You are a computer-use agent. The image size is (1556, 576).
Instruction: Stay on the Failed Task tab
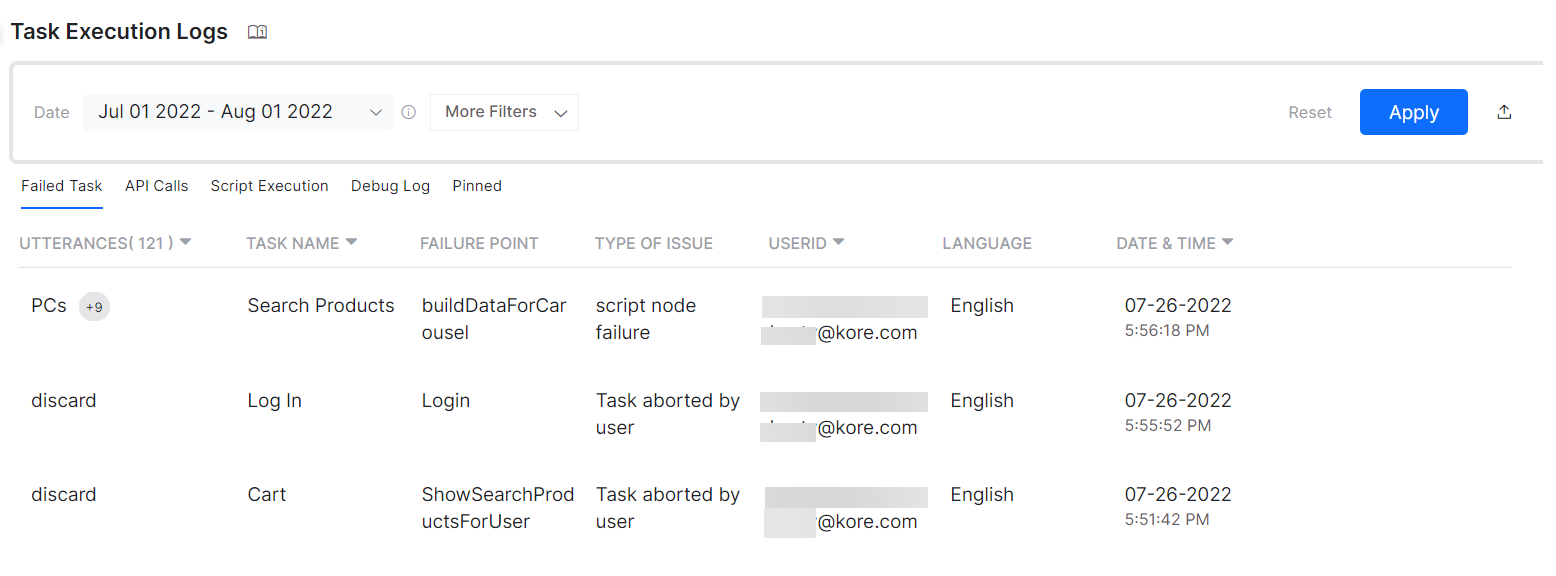[x=61, y=186]
